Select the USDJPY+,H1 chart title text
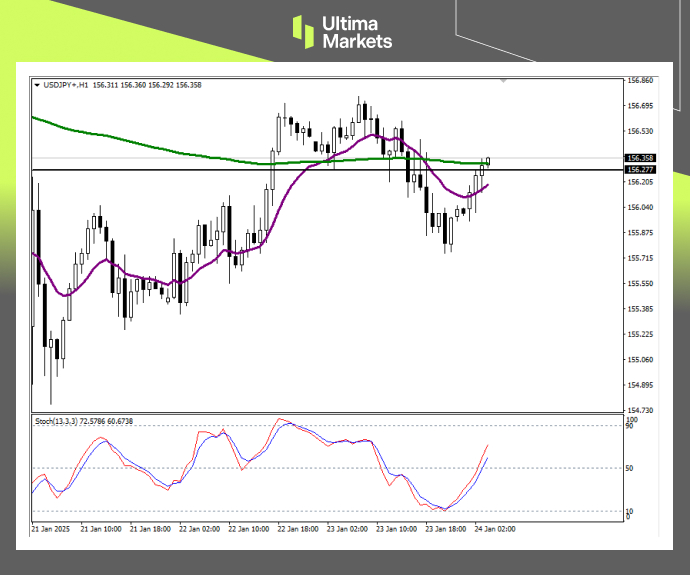This screenshot has width=690, height=575. (68, 86)
